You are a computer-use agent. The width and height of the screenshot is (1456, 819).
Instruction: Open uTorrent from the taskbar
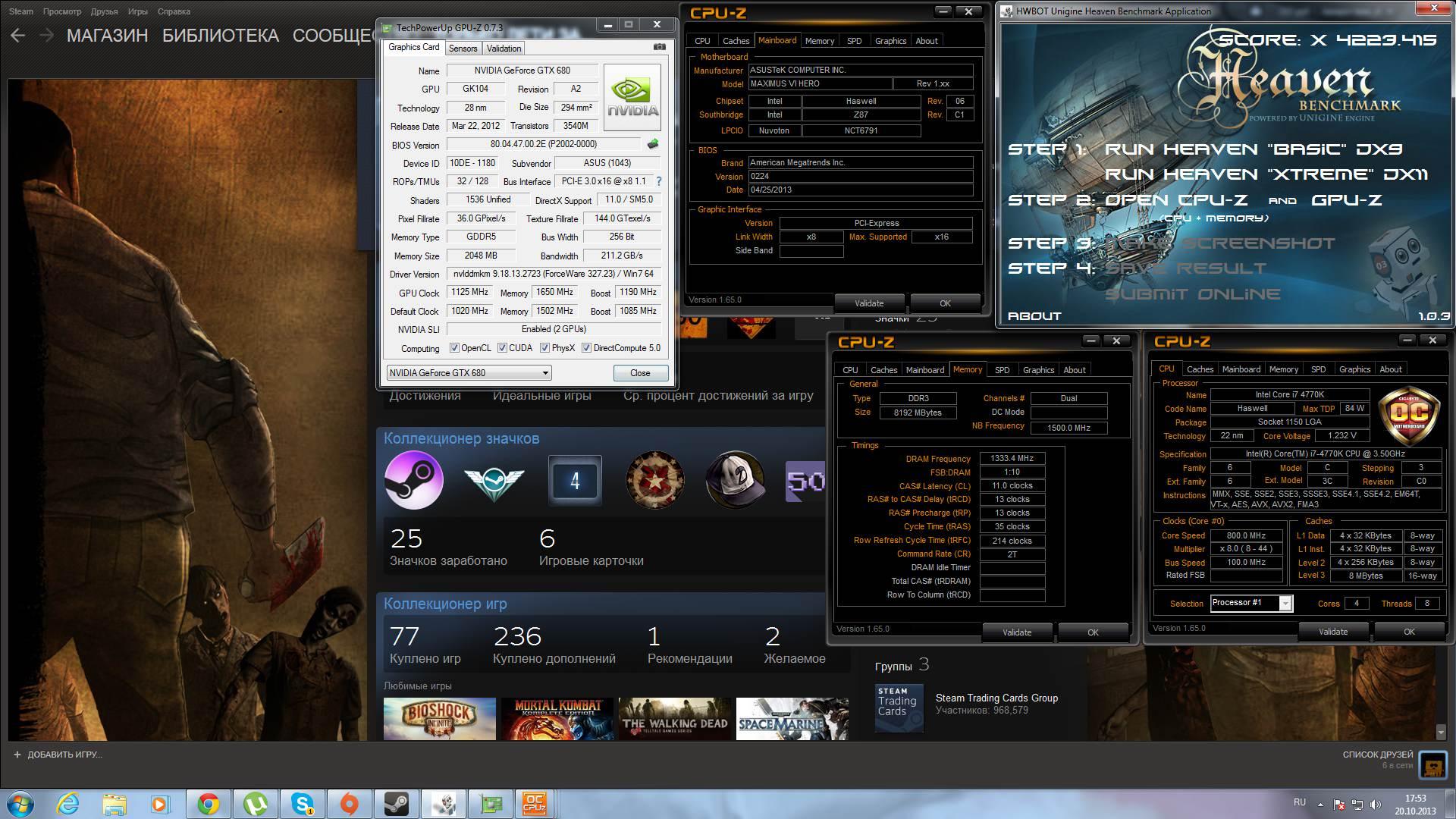[256, 803]
